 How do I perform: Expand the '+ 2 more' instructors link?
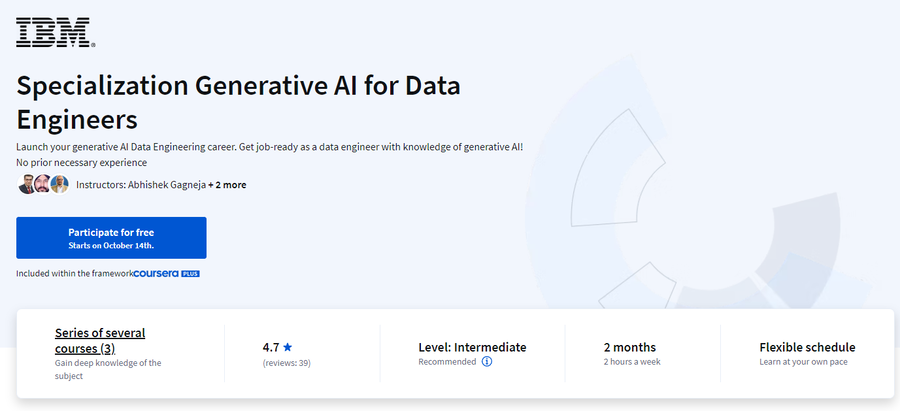[227, 185]
